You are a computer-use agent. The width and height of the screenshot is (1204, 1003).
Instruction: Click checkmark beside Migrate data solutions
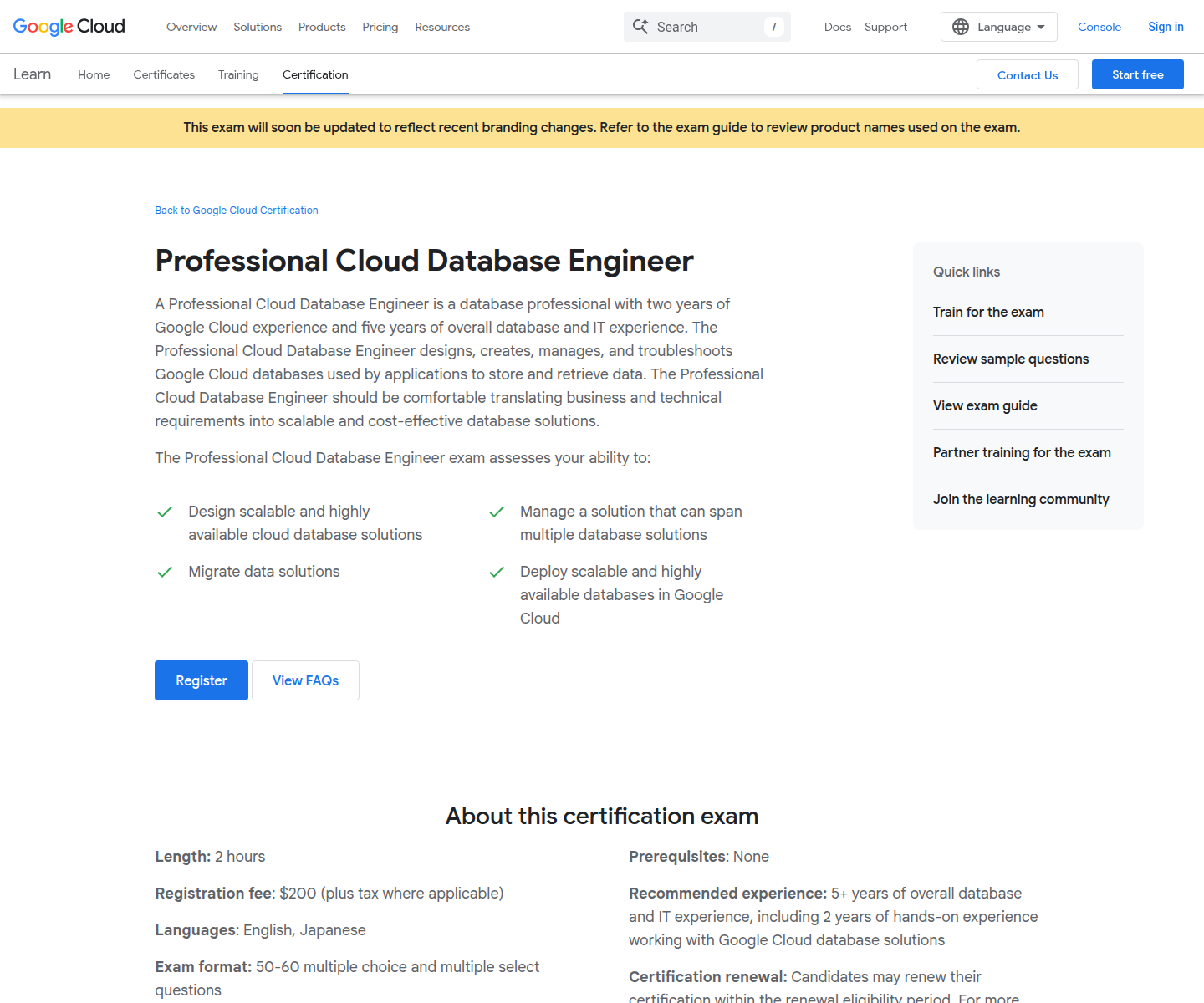click(165, 572)
